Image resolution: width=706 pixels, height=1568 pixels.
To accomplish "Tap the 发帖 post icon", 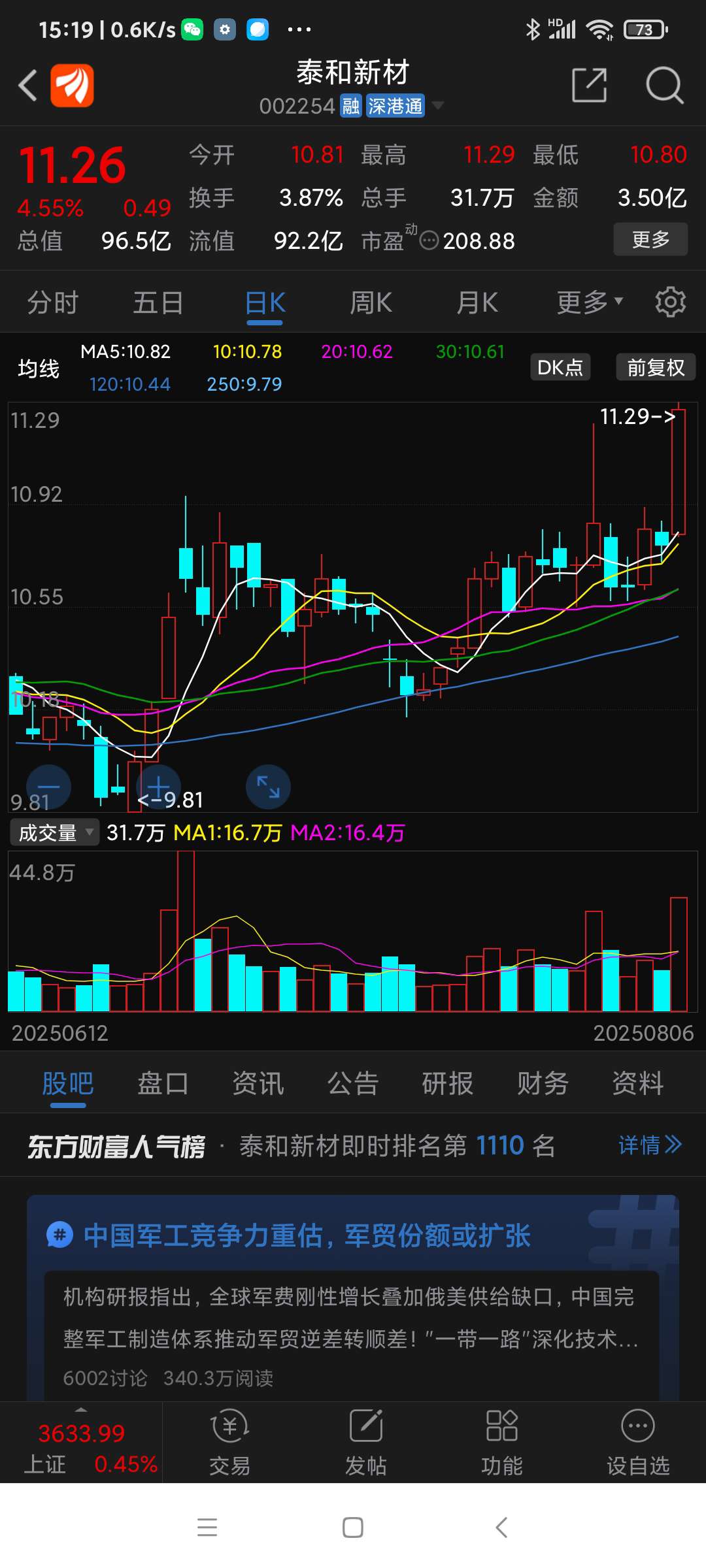I will tap(365, 1443).
